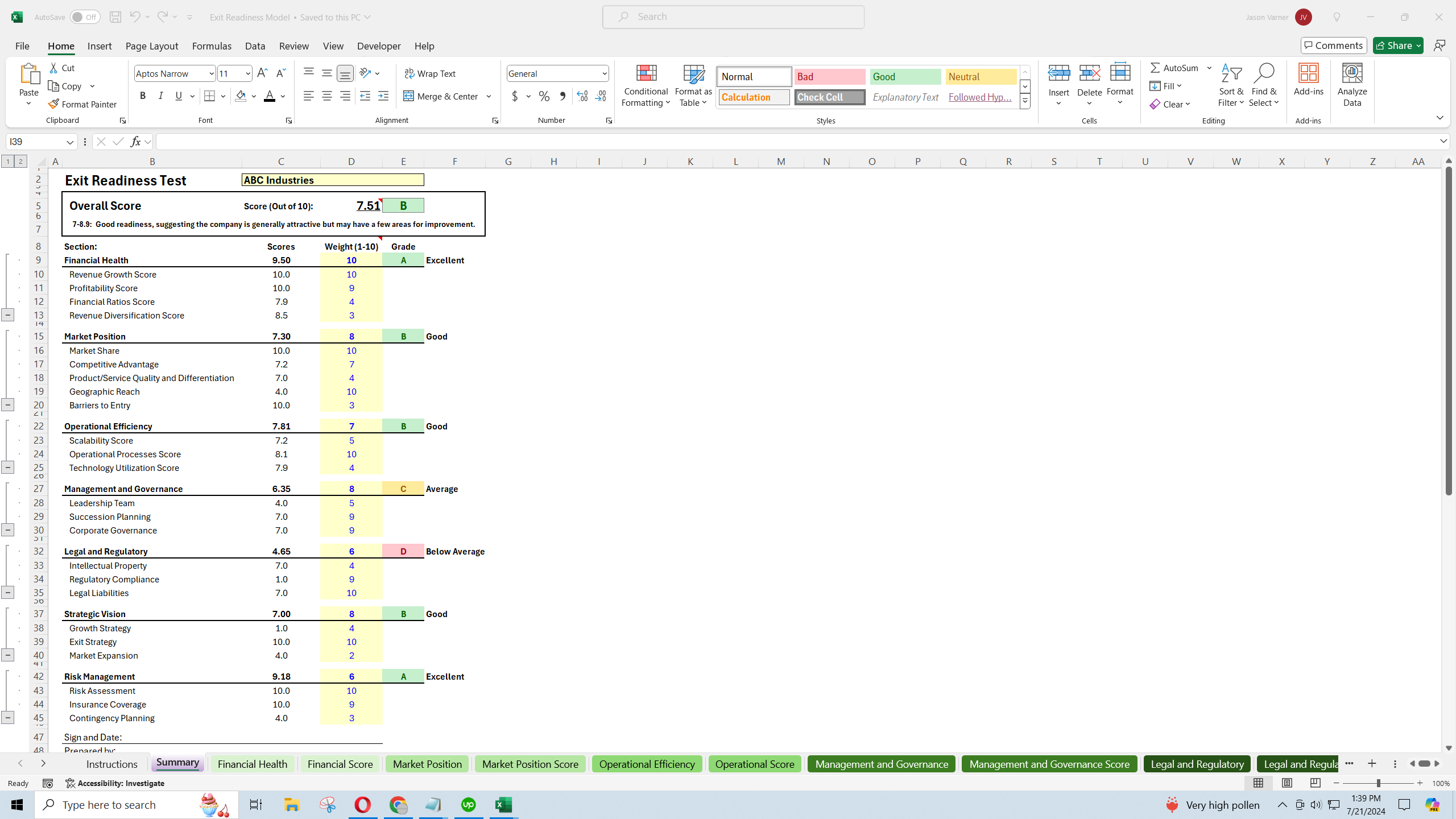Collapse the Market Position outline group

click(7, 405)
